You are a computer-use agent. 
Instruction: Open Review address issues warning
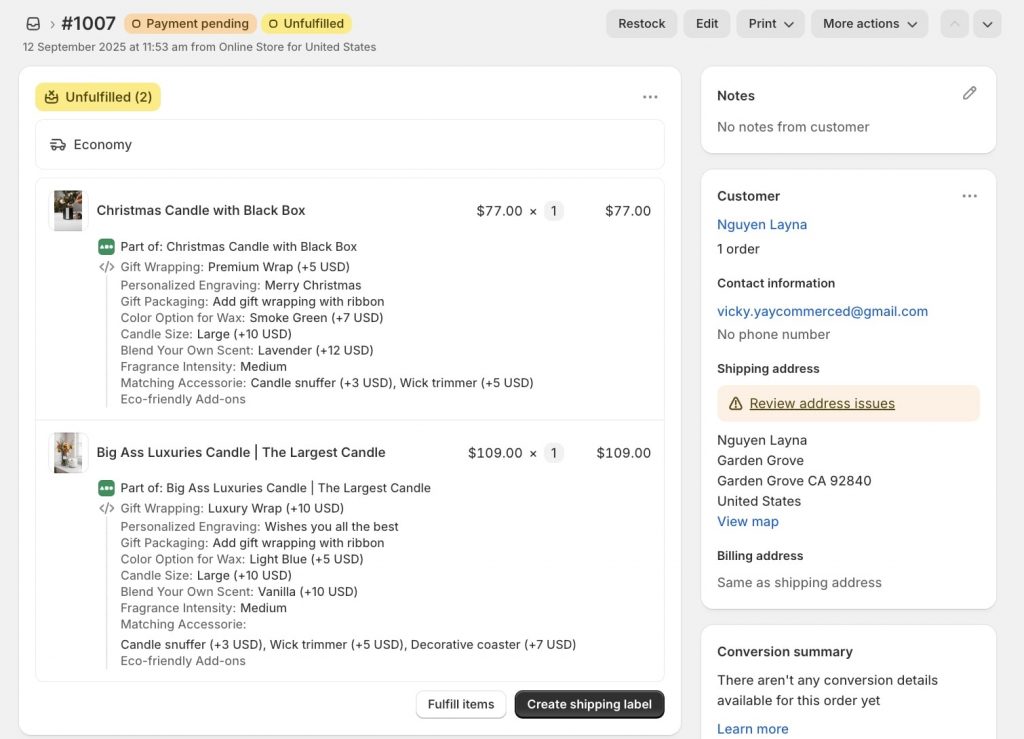click(822, 404)
